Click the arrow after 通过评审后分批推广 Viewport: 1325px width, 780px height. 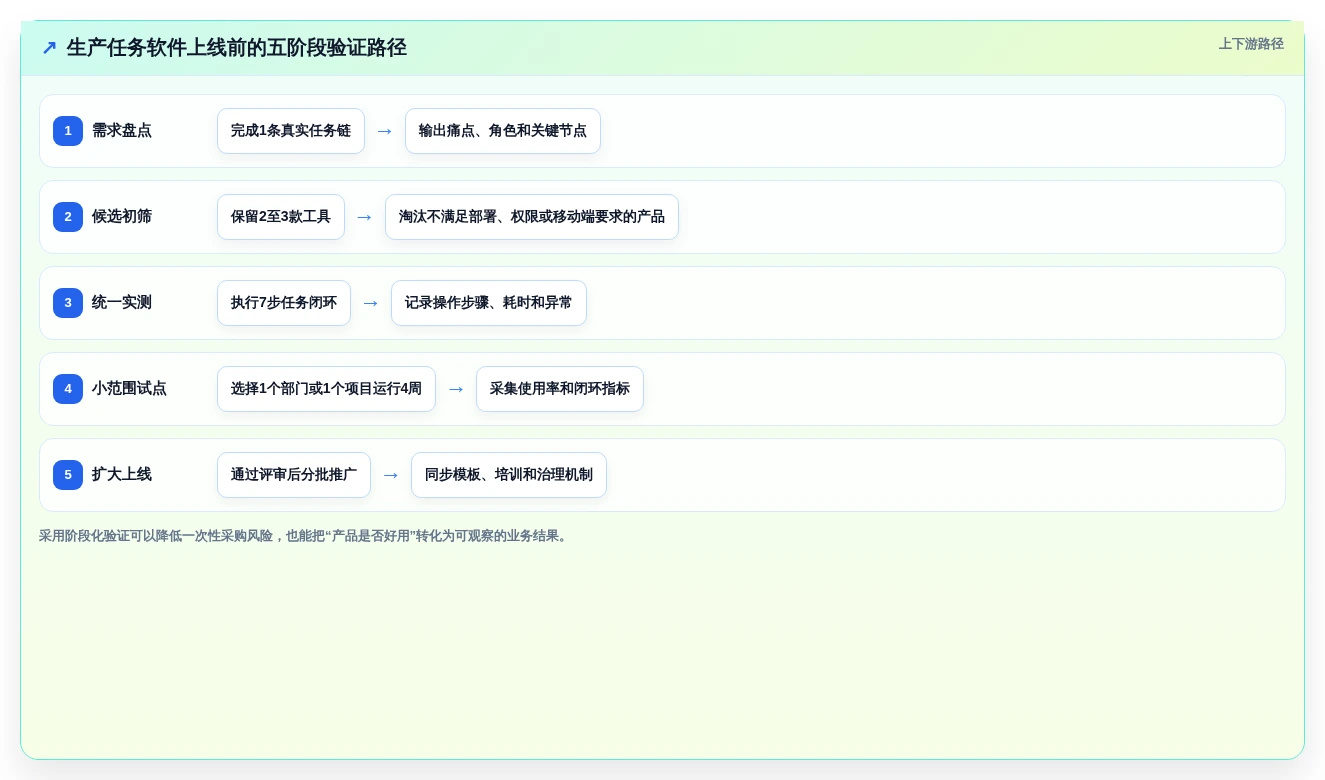tap(391, 475)
